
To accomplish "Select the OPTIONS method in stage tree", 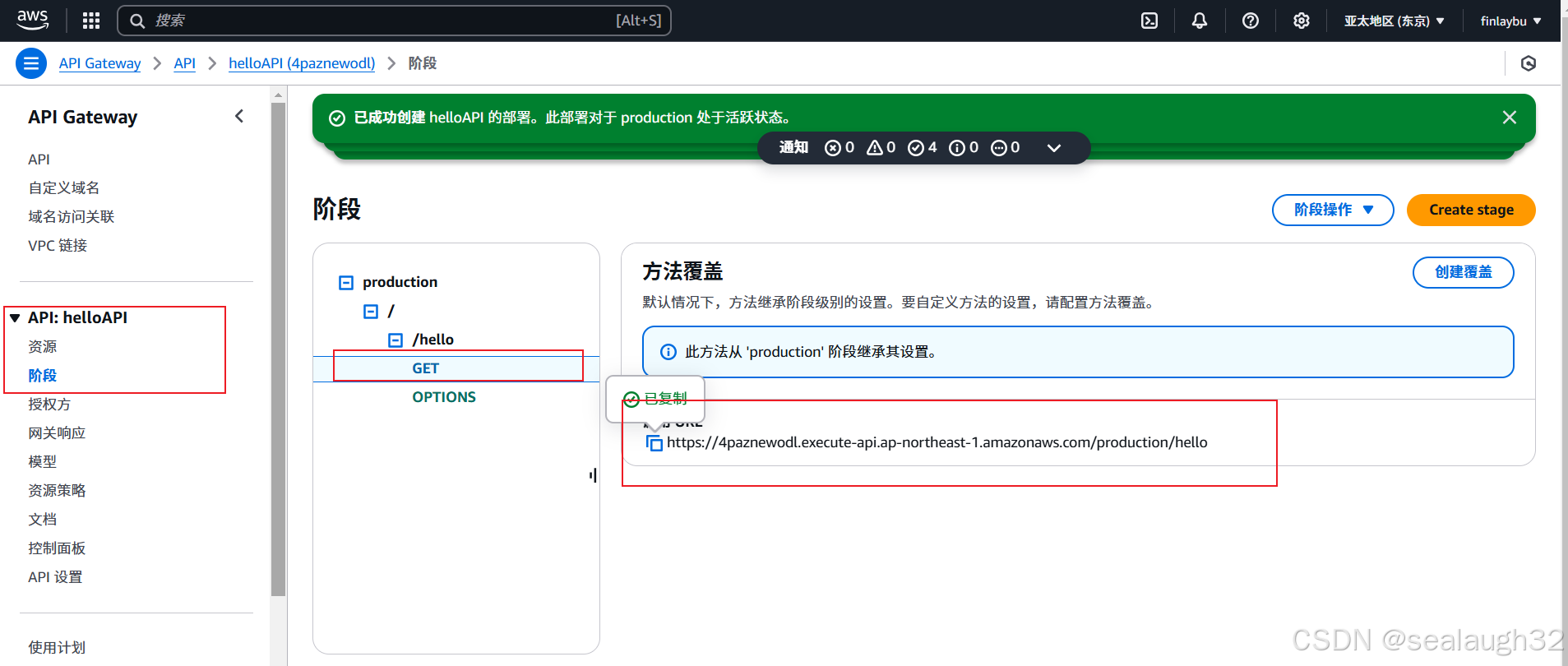I will click(444, 397).
